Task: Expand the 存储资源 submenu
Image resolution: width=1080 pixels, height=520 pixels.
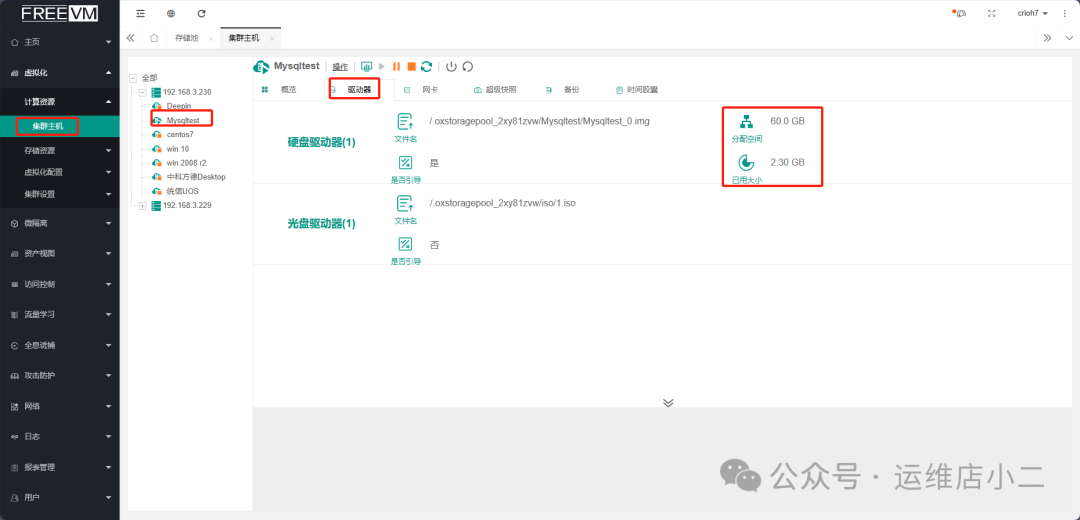Action: [x=60, y=150]
